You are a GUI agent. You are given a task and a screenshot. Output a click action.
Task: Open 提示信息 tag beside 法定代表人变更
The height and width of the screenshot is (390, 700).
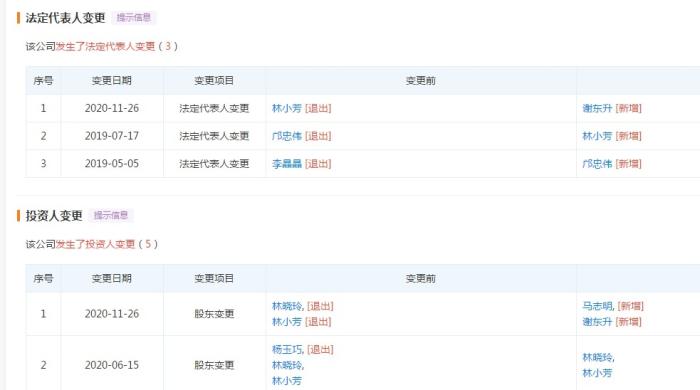(133, 18)
